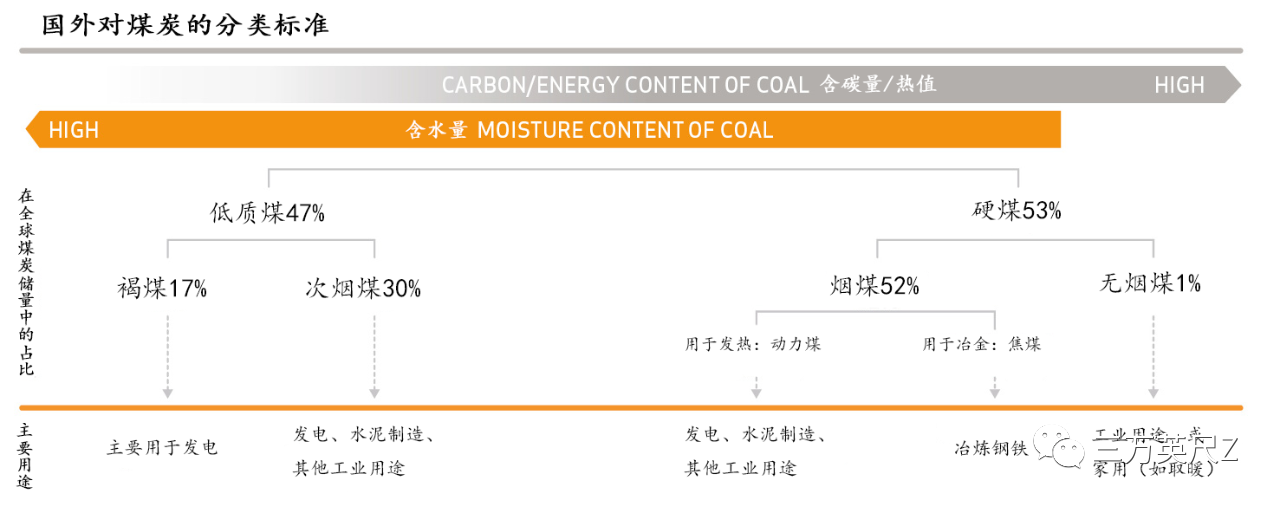This screenshot has height=506, width=1280.
Task: Click the 冶炼钢铁 usage text
Action: point(991,448)
